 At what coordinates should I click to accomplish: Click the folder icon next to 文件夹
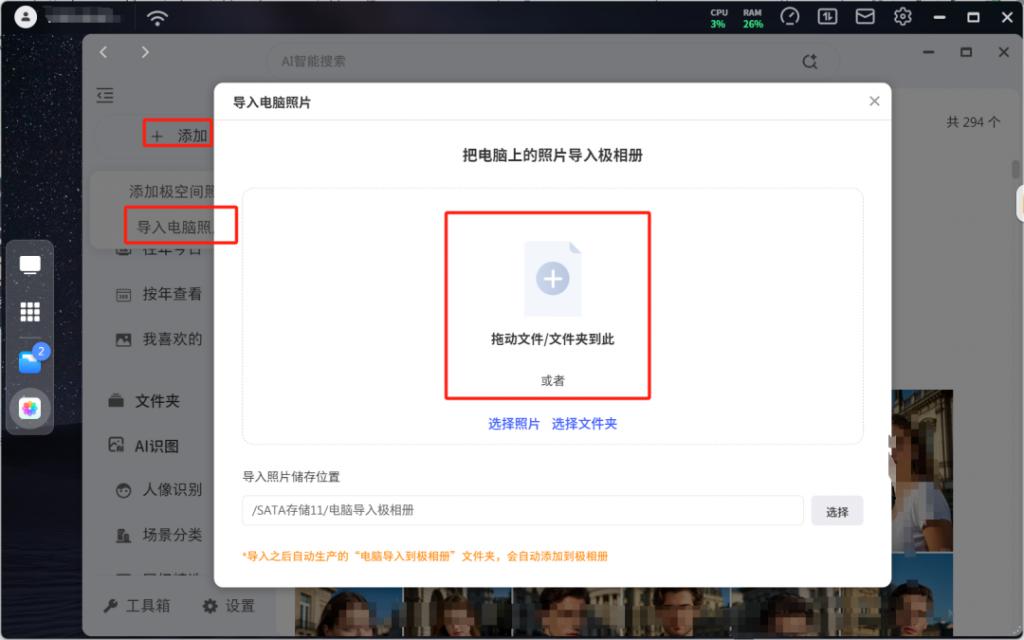point(116,400)
